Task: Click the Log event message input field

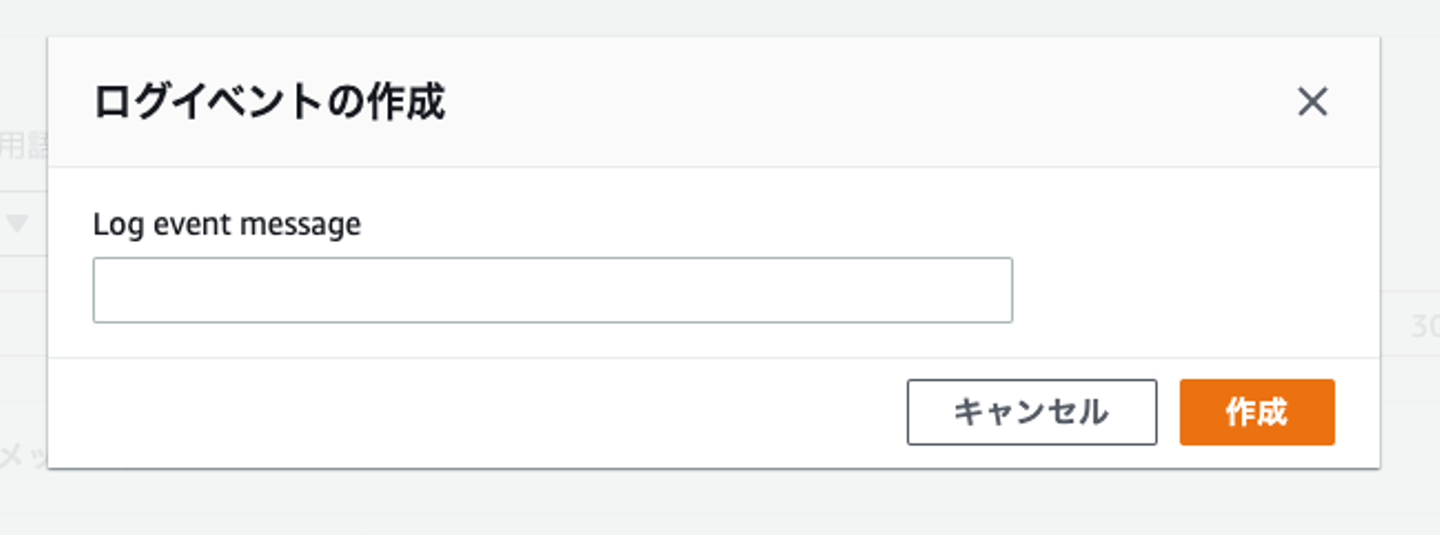Action: click(x=552, y=290)
